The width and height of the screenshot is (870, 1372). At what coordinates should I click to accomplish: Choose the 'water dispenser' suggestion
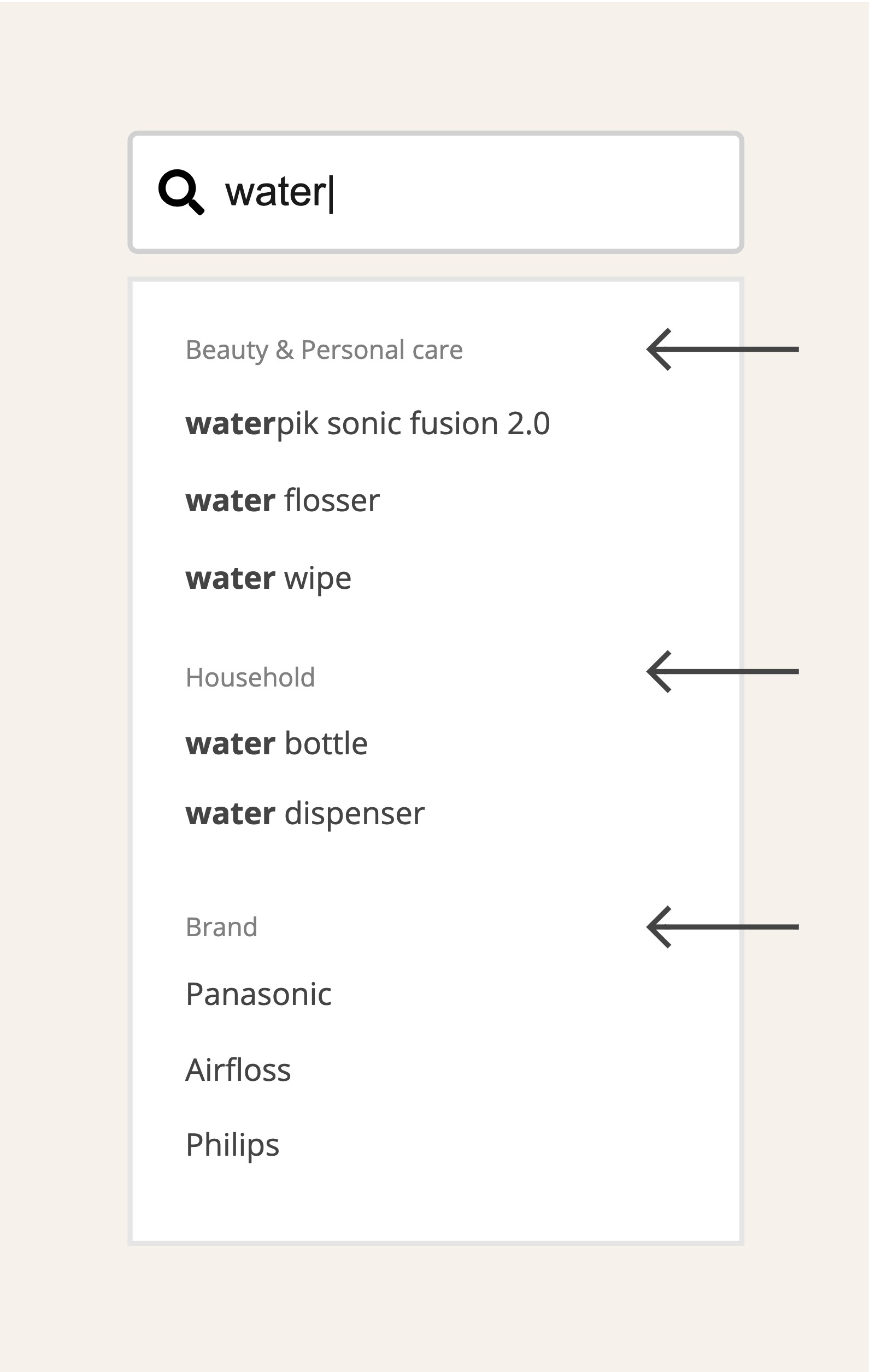point(305,814)
